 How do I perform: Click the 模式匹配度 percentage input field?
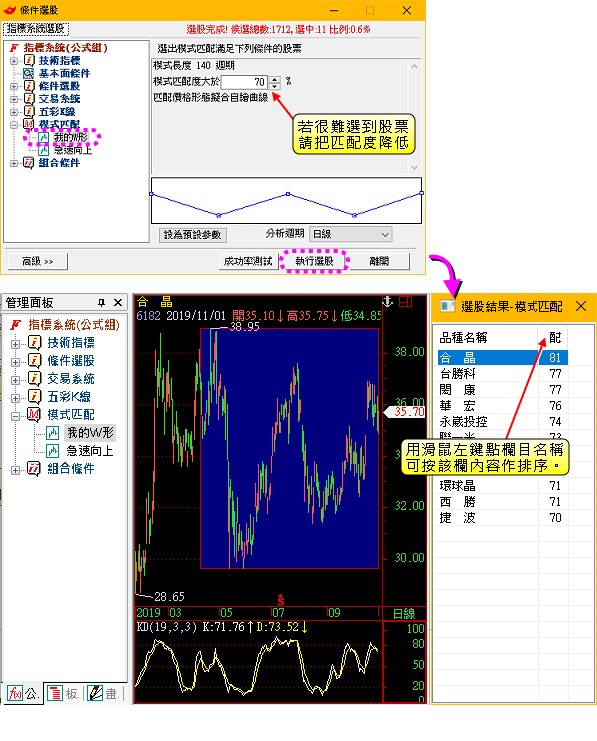click(x=244, y=82)
